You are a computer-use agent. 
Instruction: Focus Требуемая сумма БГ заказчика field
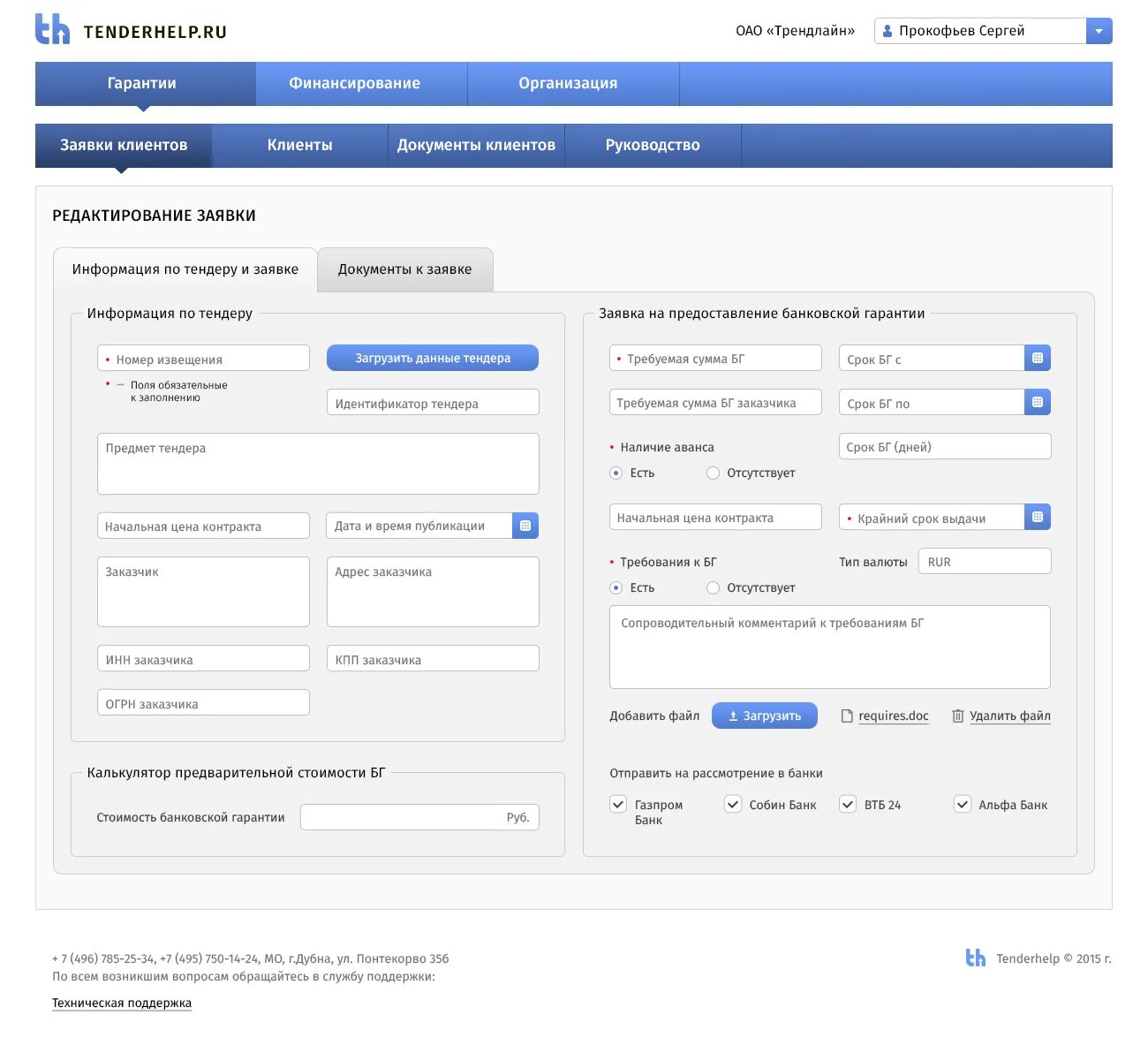coord(715,402)
